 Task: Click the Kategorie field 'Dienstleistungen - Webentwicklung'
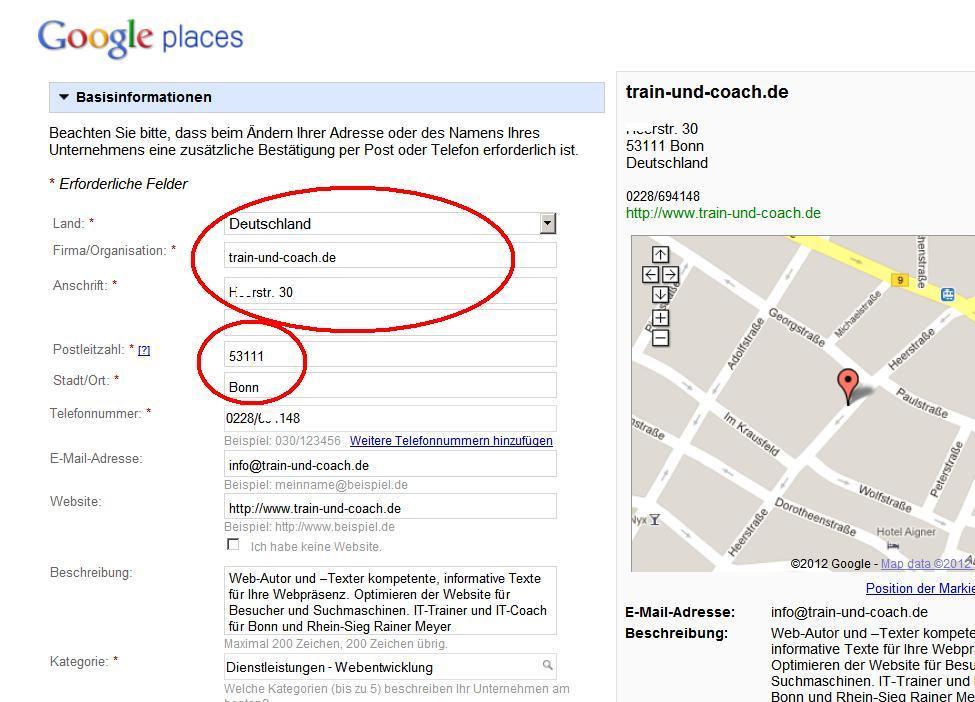[390, 667]
